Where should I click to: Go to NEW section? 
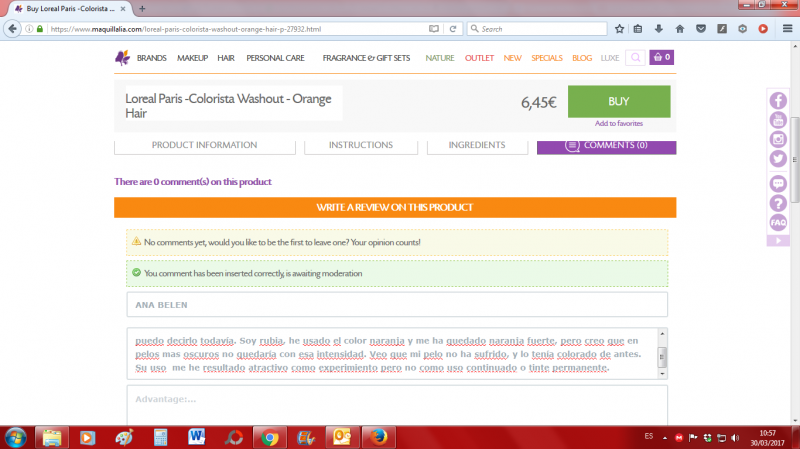[x=512, y=58]
